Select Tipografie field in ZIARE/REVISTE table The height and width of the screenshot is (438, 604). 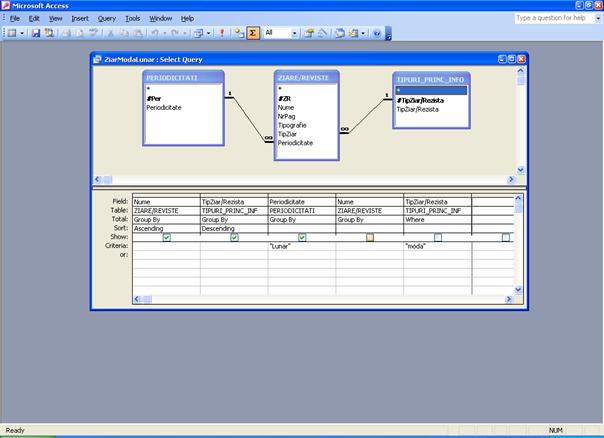click(x=292, y=125)
